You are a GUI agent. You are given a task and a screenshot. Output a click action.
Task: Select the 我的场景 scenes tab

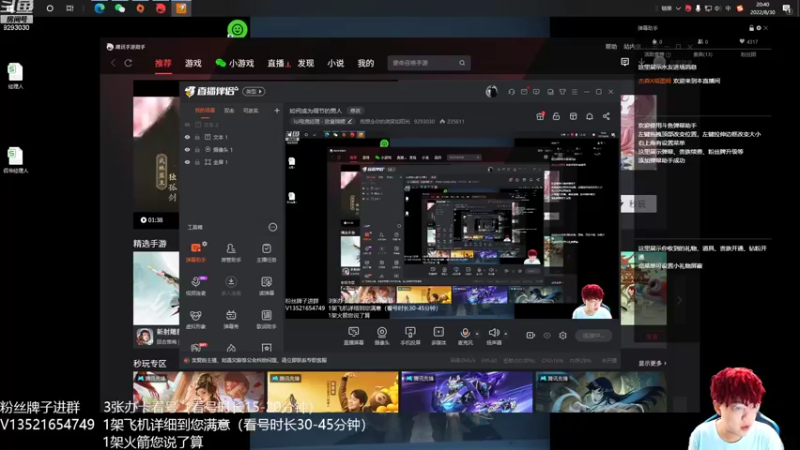point(205,111)
